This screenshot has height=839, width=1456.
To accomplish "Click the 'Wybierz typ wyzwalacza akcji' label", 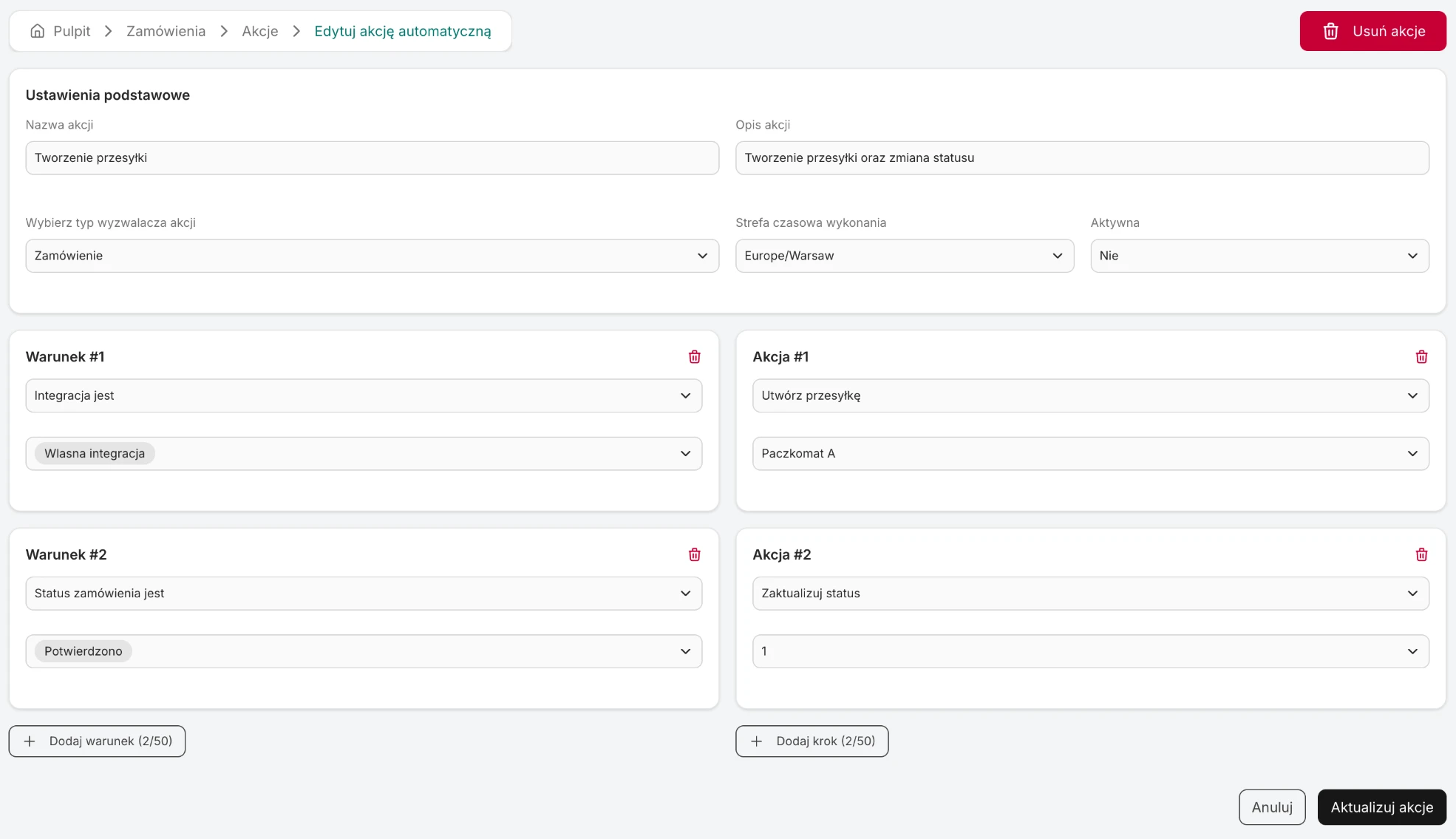I will coord(111,223).
